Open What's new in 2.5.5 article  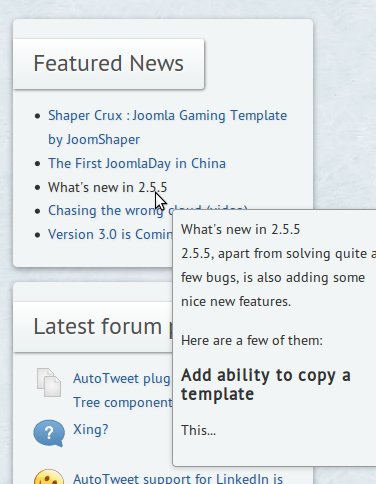pyautogui.click(x=107, y=187)
